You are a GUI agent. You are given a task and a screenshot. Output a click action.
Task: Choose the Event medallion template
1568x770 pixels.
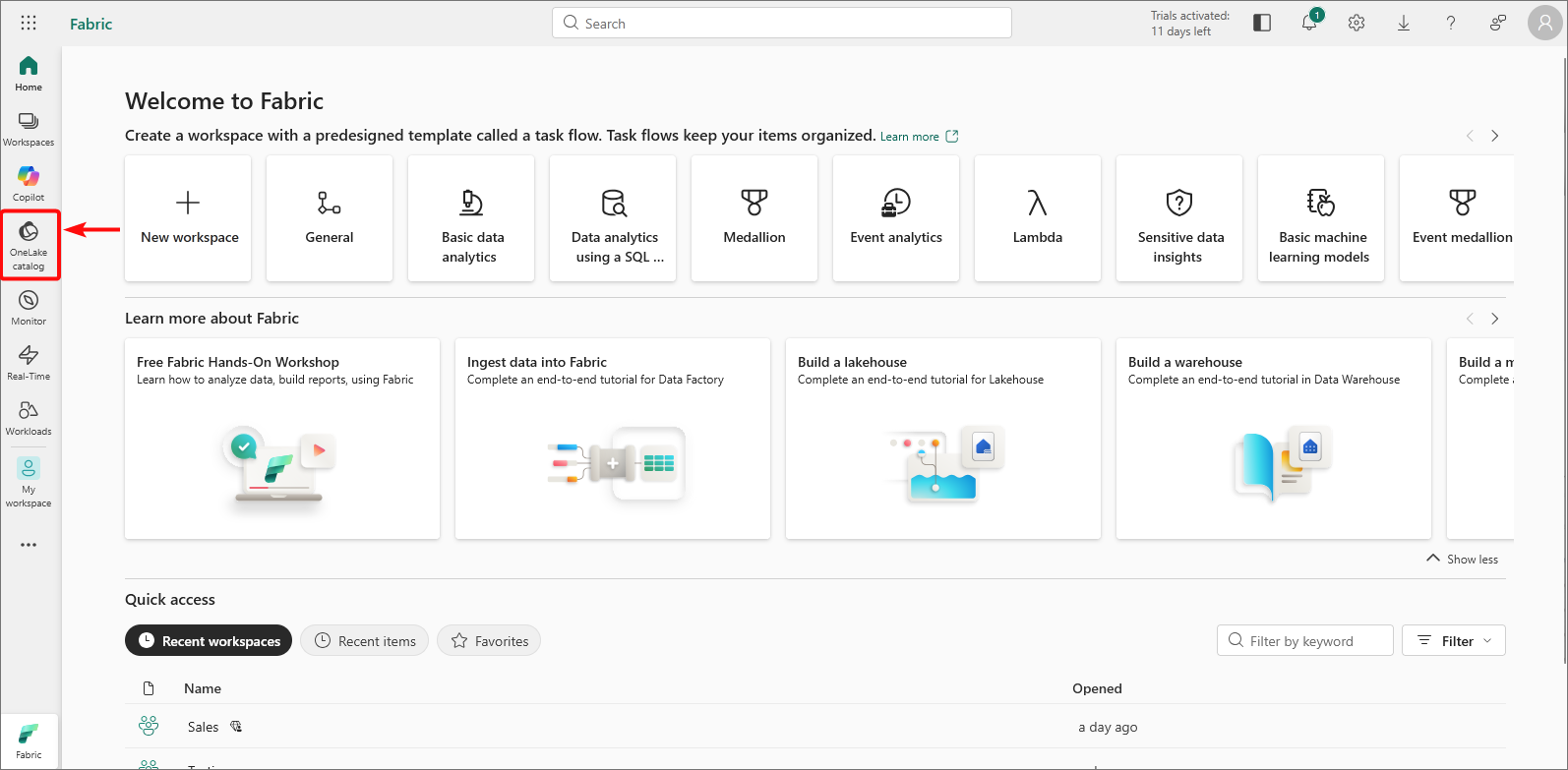(1457, 218)
